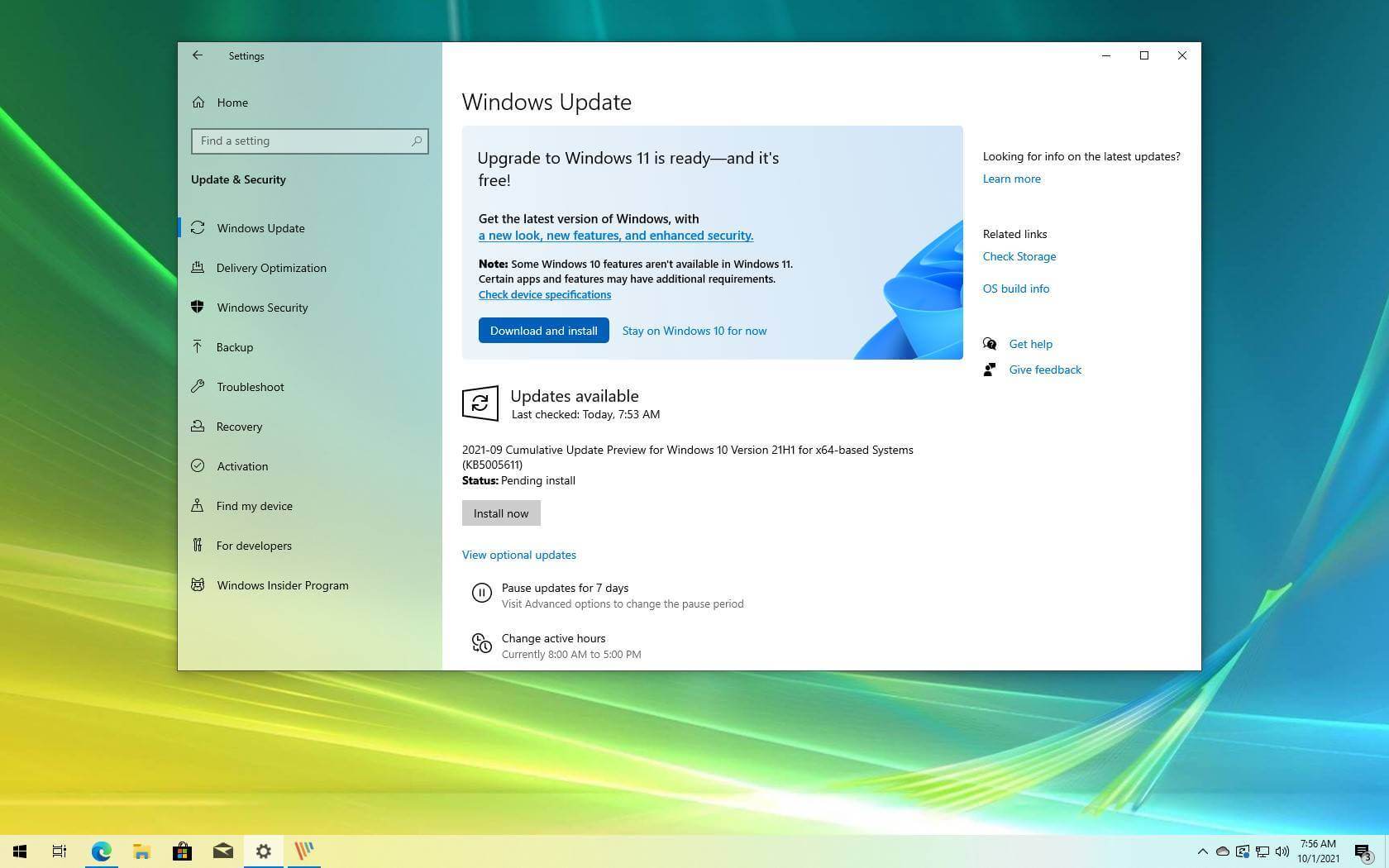Viewport: 1389px width, 868px height.
Task: Open Microsoft Store from the taskbar
Action: pyautogui.click(x=182, y=851)
